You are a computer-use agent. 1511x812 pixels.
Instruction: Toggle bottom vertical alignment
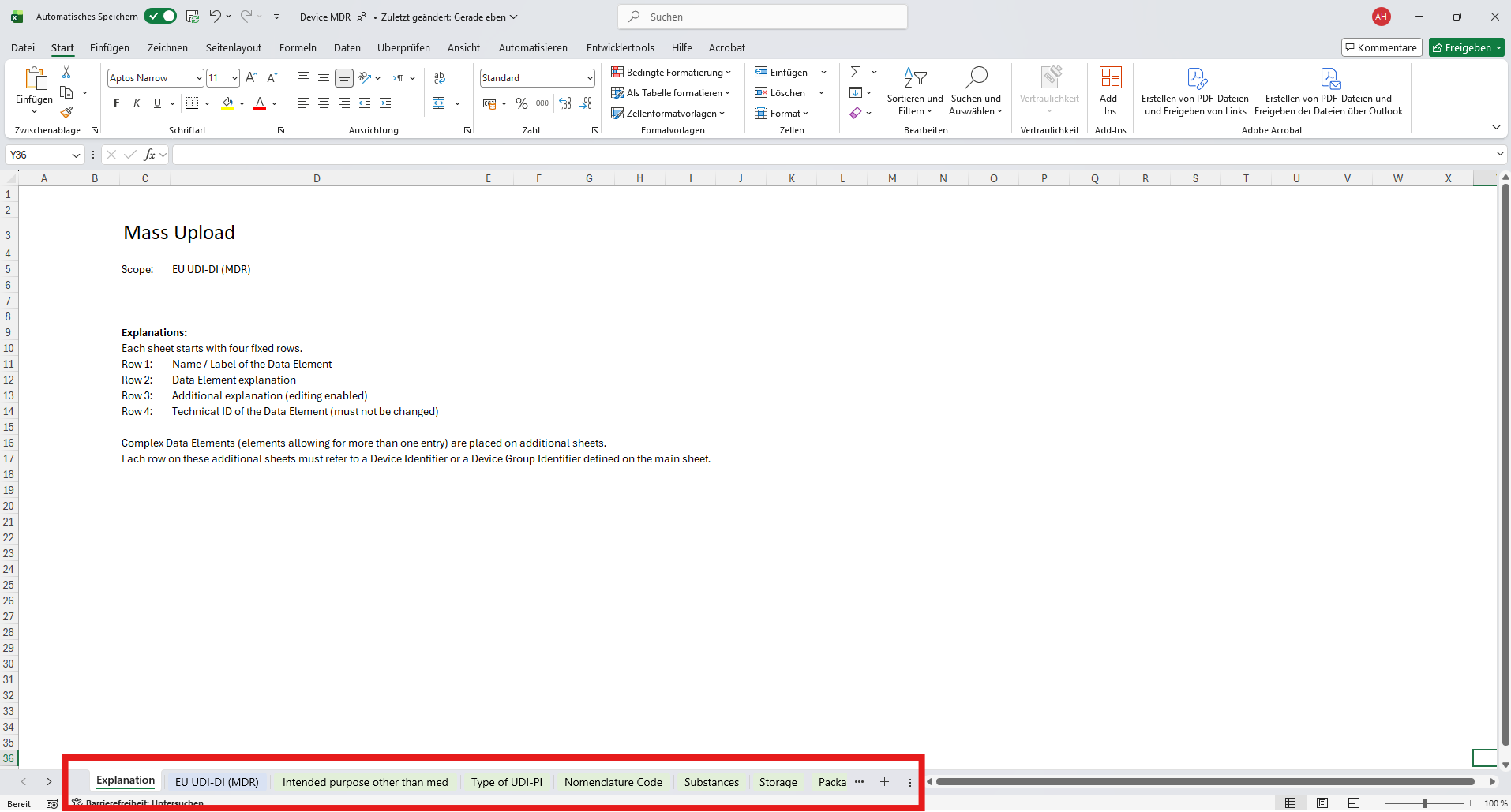coord(344,78)
